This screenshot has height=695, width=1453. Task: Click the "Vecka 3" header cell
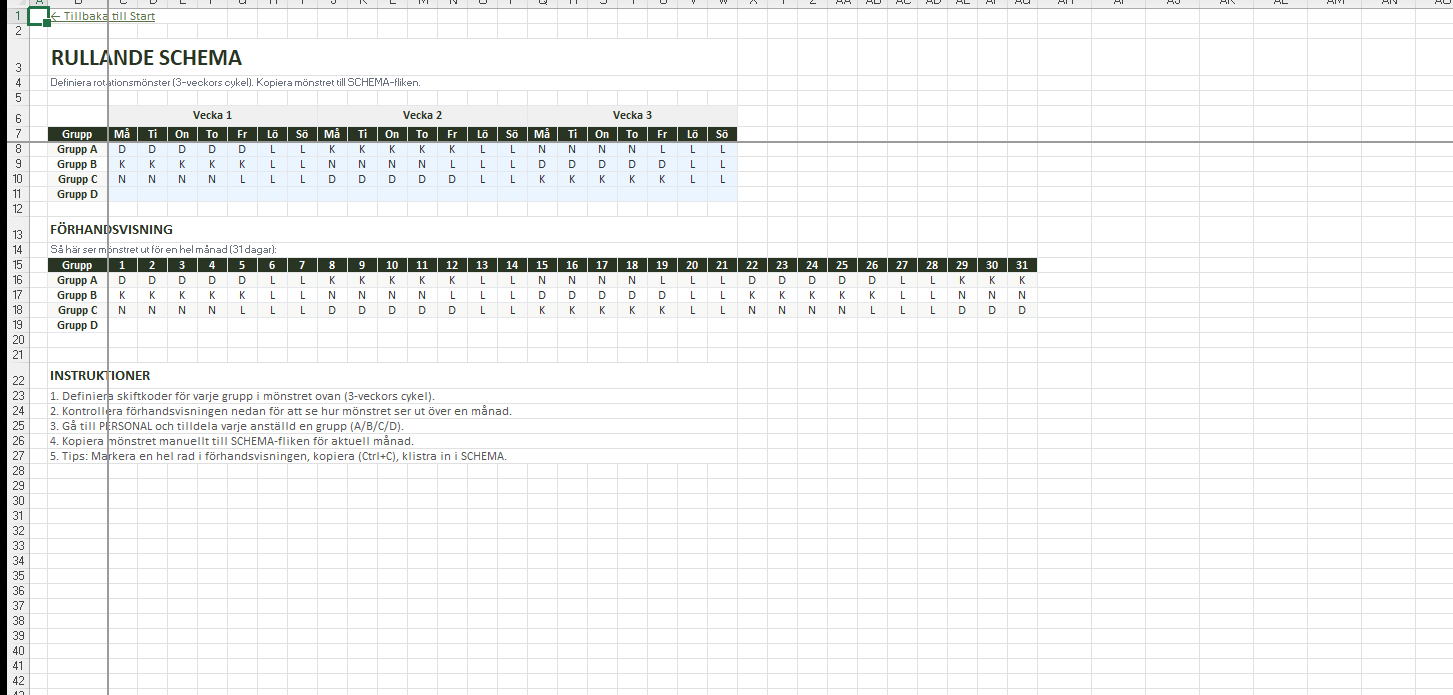(x=632, y=115)
